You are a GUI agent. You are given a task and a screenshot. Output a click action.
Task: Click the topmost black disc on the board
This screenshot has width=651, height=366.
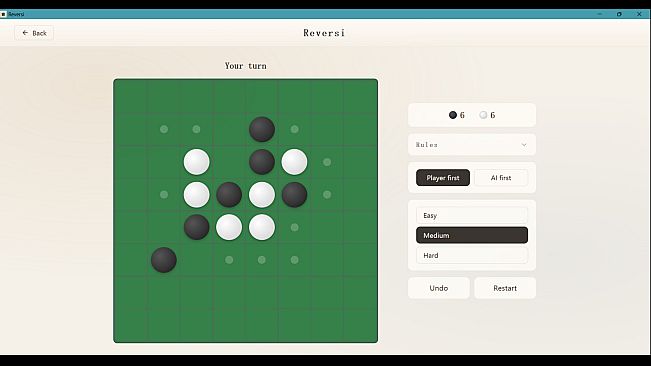coord(262,129)
